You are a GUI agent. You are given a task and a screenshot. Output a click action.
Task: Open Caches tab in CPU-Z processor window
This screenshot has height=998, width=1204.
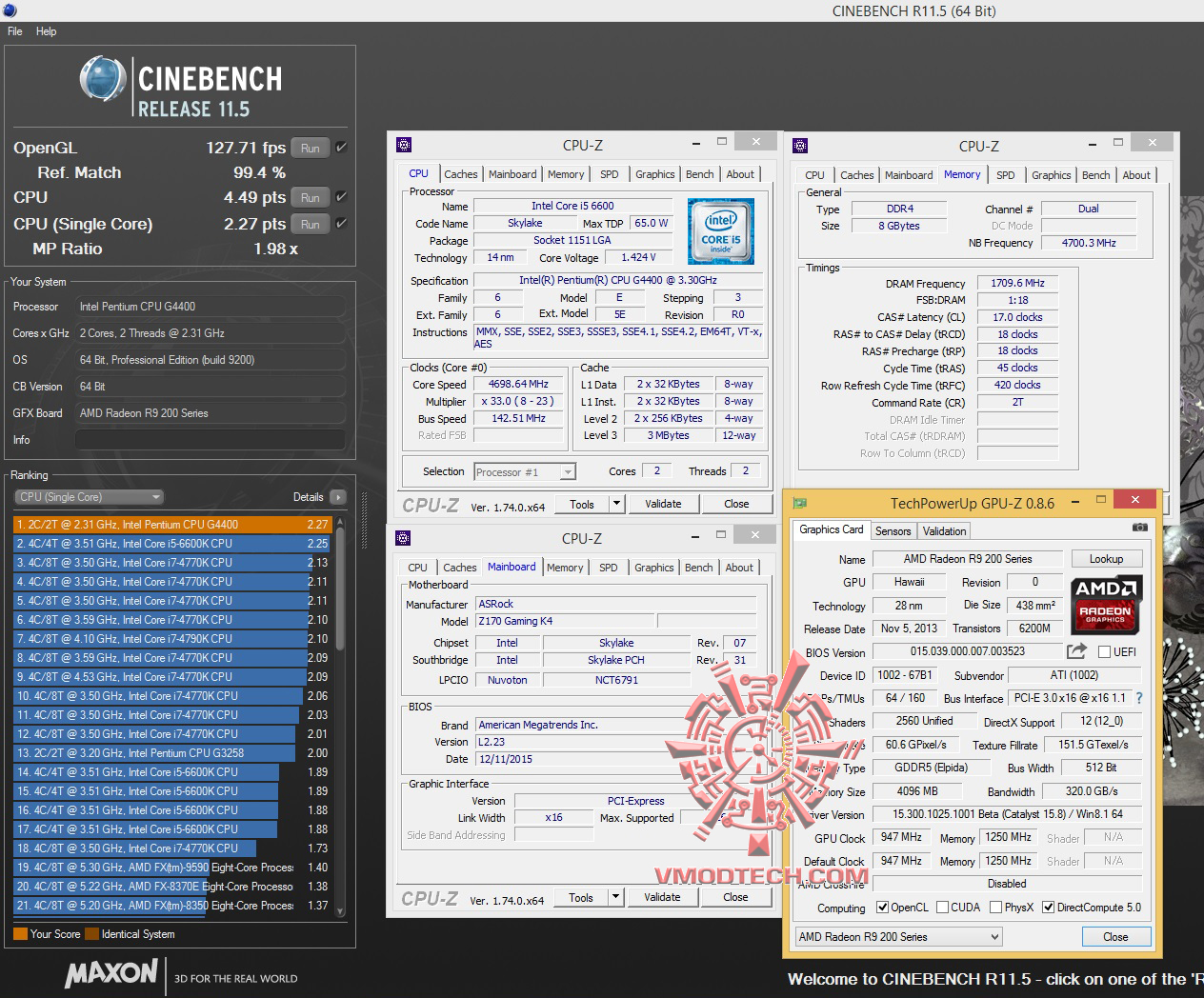point(461,174)
